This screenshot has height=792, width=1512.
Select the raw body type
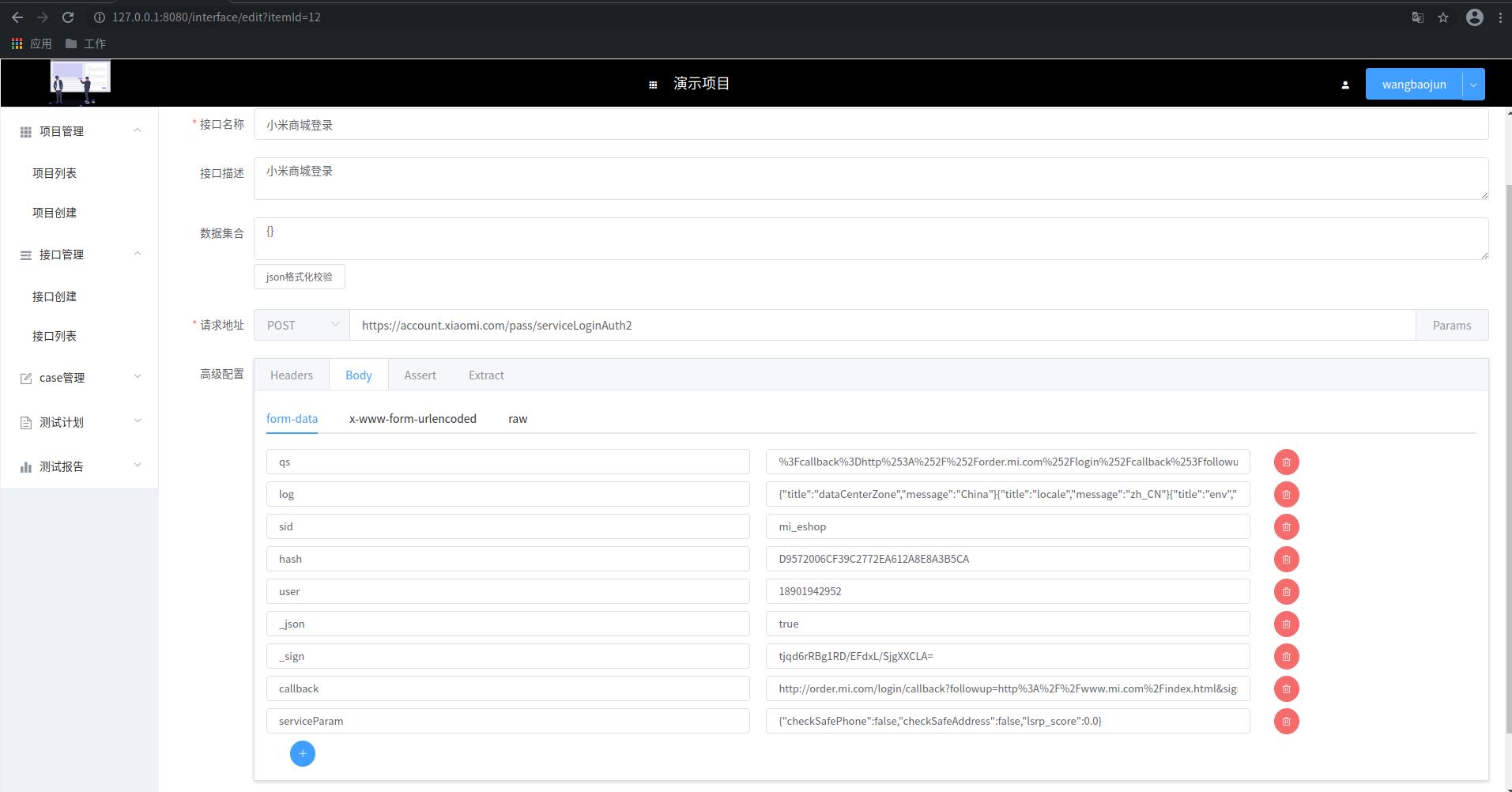click(x=518, y=419)
